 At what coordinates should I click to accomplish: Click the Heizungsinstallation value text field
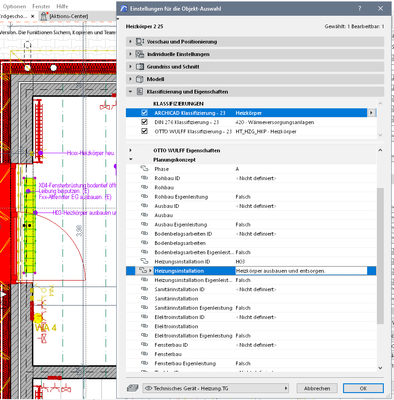point(301,271)
